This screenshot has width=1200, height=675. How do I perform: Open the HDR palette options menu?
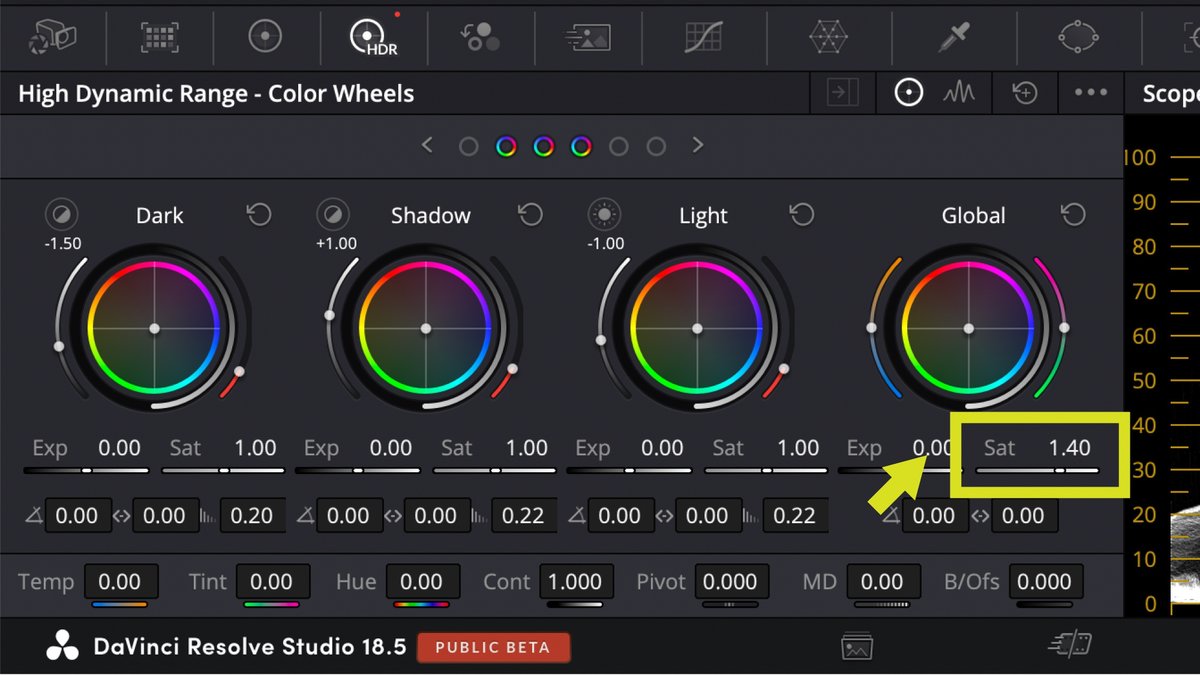(x=1089, y=92)
